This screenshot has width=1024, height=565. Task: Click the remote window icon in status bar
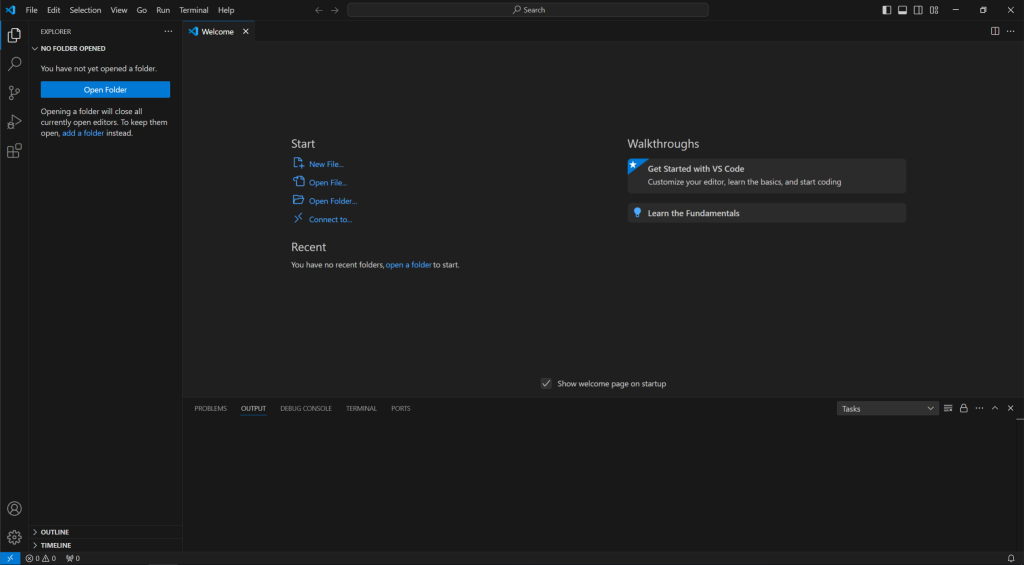tap(9, 558)
